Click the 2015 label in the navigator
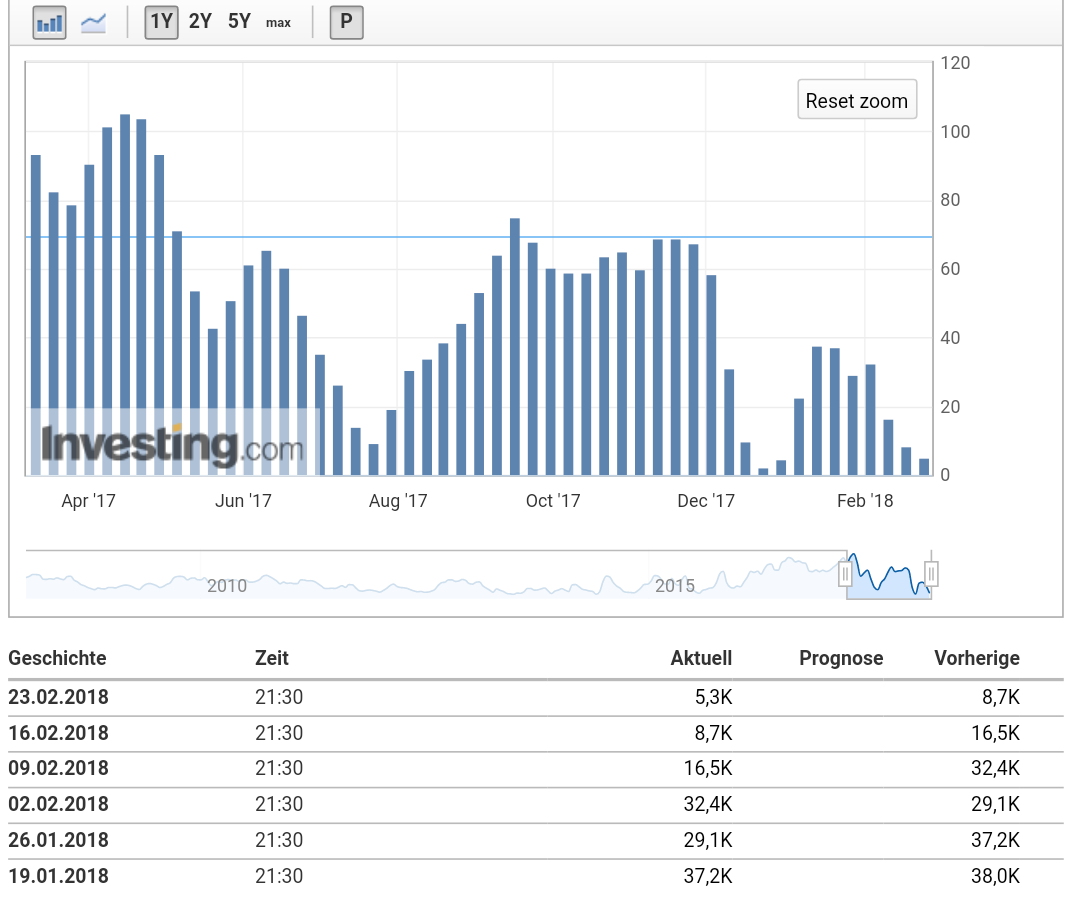1080x900 pixels. [676, 586]
